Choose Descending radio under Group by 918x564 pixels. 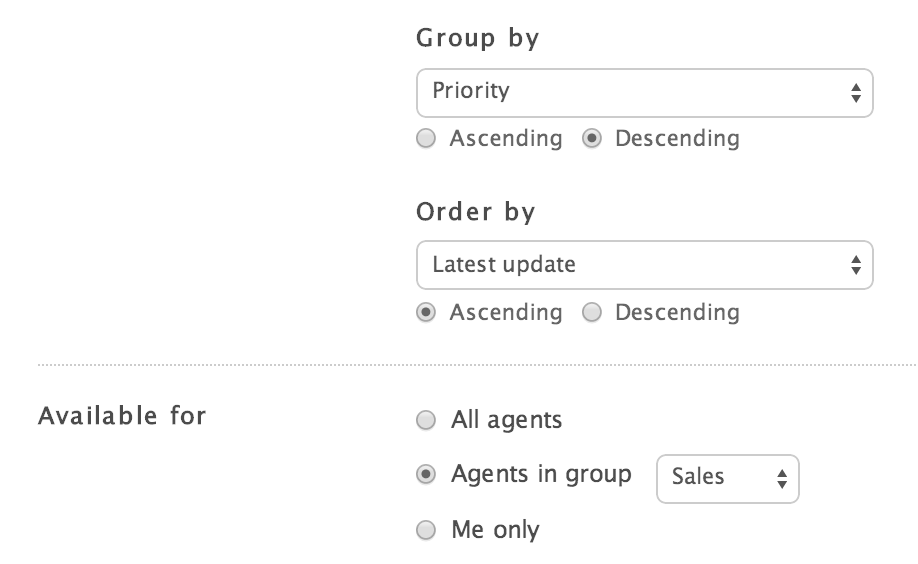(x=592, y=139)
